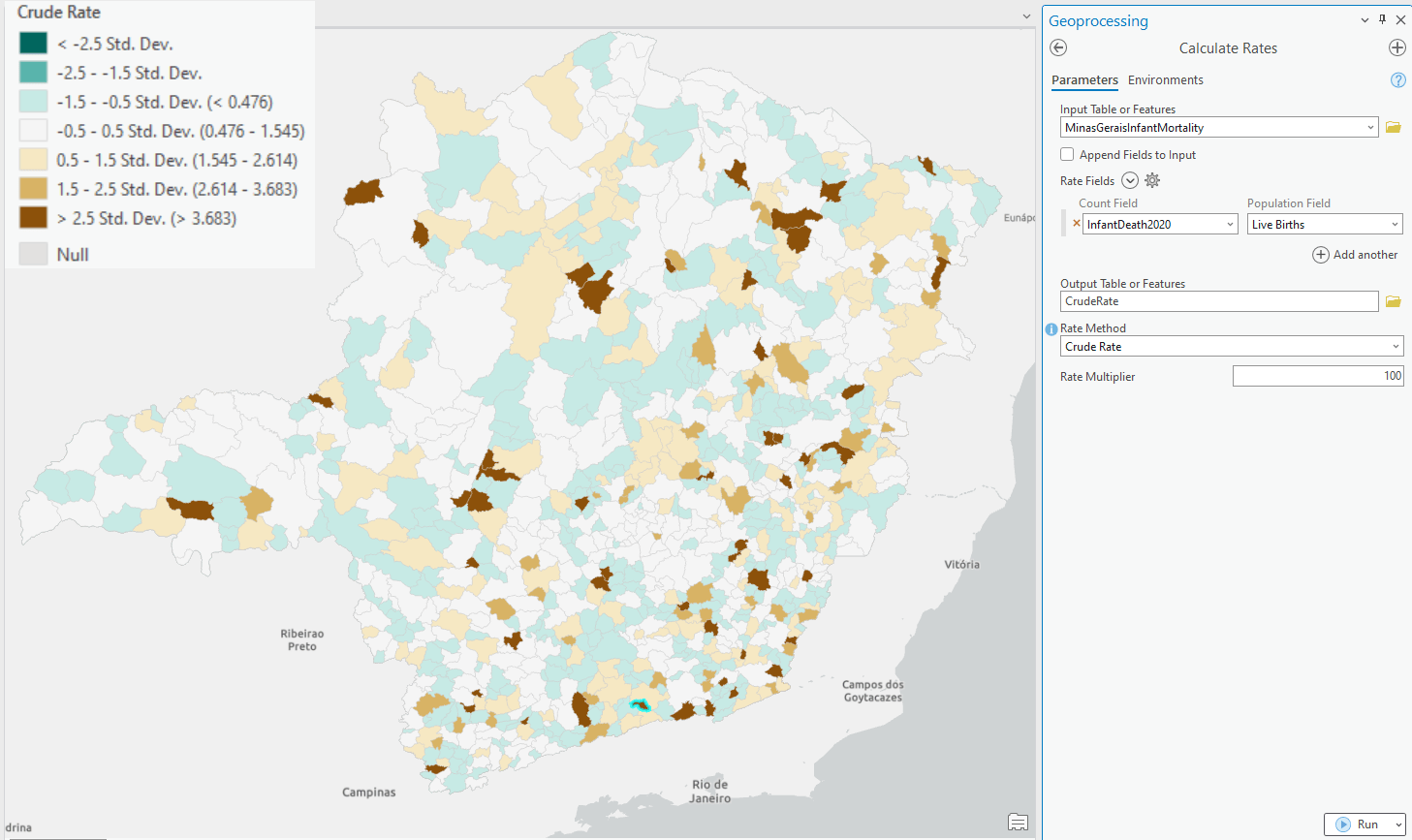Open Rate Fields batch settings gear
The width and height of the screenshot is (1412, 840).
click(1151, 180)
